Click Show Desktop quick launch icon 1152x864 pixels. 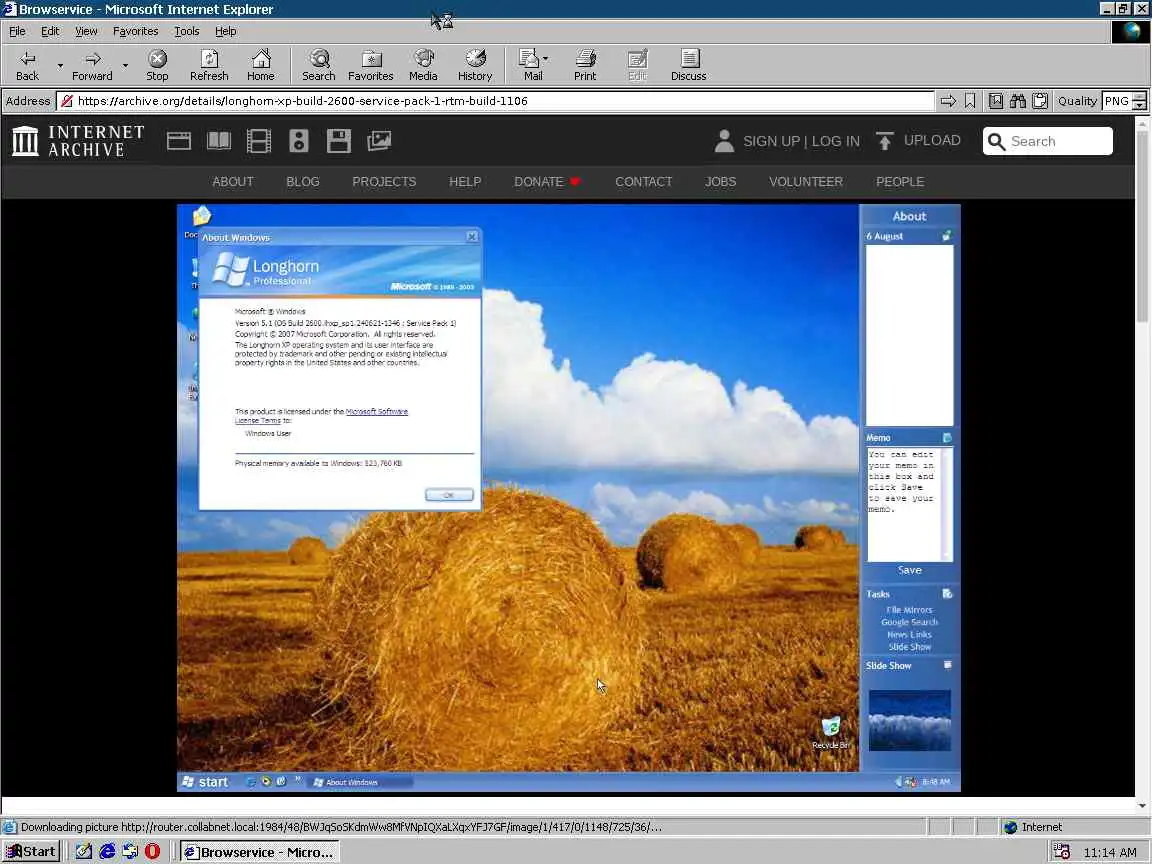click(84, 852)
